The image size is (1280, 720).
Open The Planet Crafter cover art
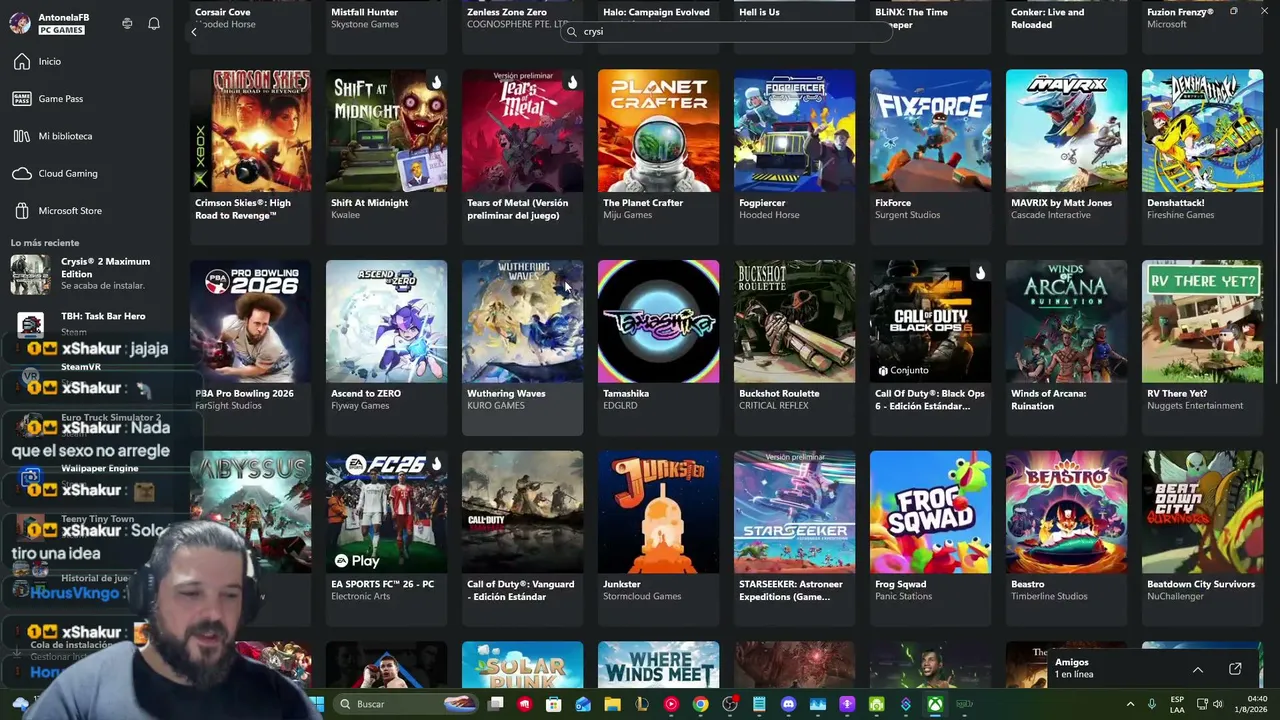coord(658,131)
